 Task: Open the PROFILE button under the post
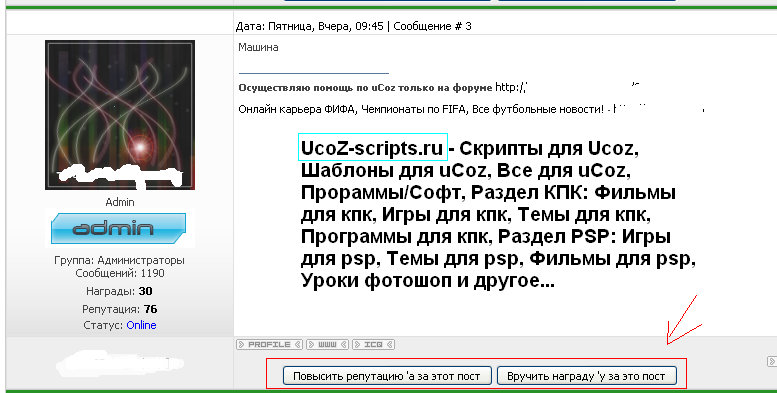(270, 344)
